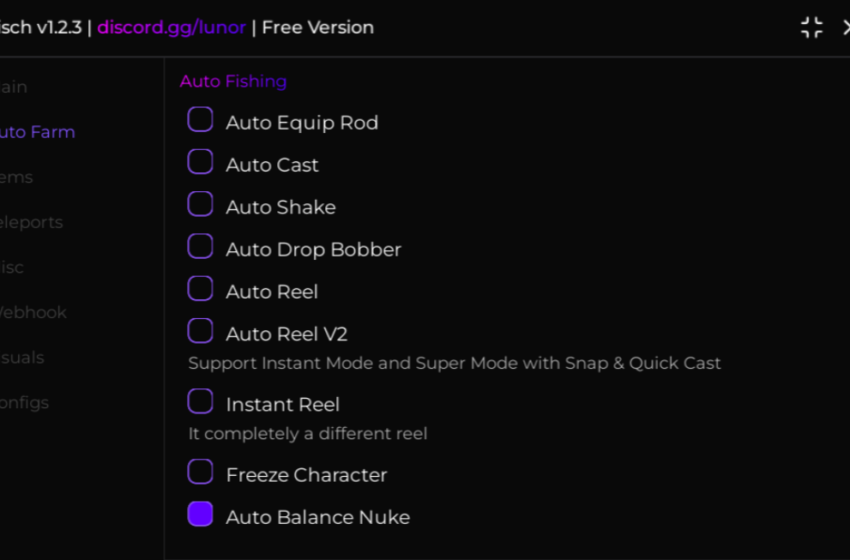Toggle Auto Reel V2 checkbox
850x560 pixels.
point(200,331)
